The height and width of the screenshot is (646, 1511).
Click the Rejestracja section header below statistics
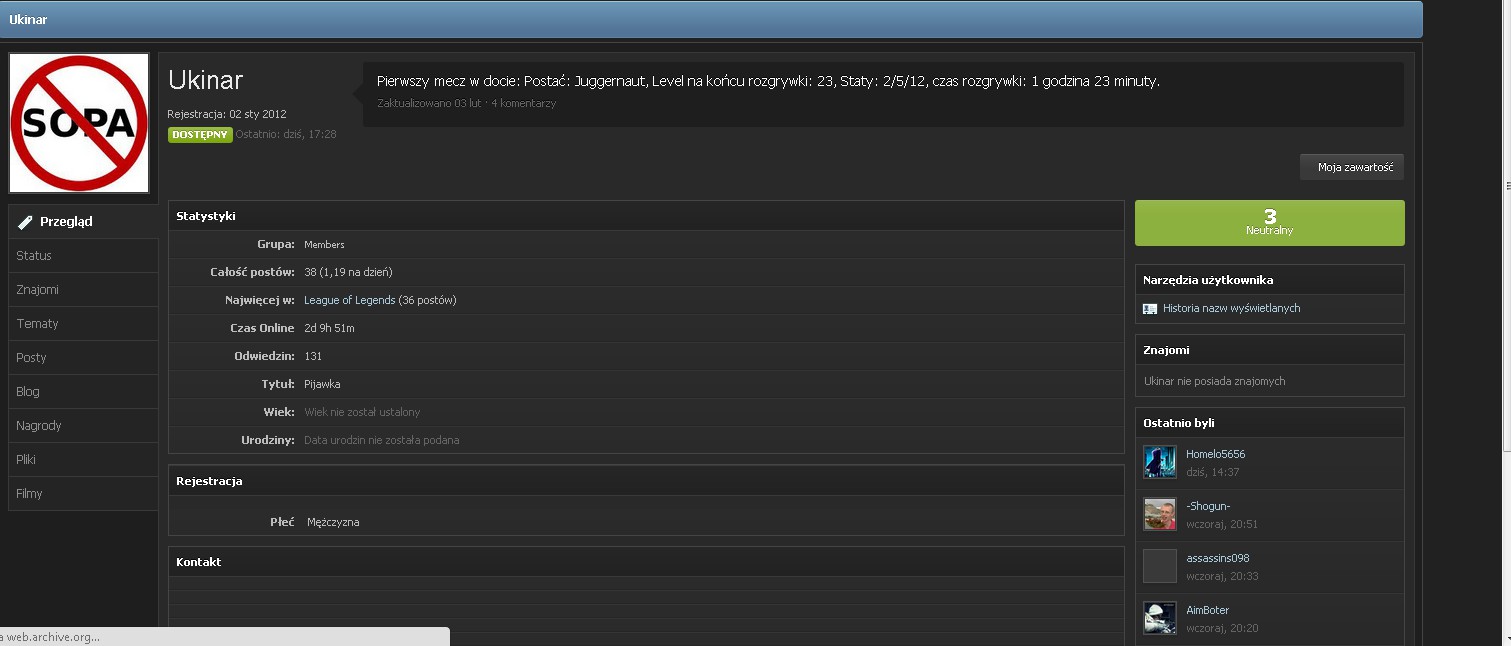(646, 481)
